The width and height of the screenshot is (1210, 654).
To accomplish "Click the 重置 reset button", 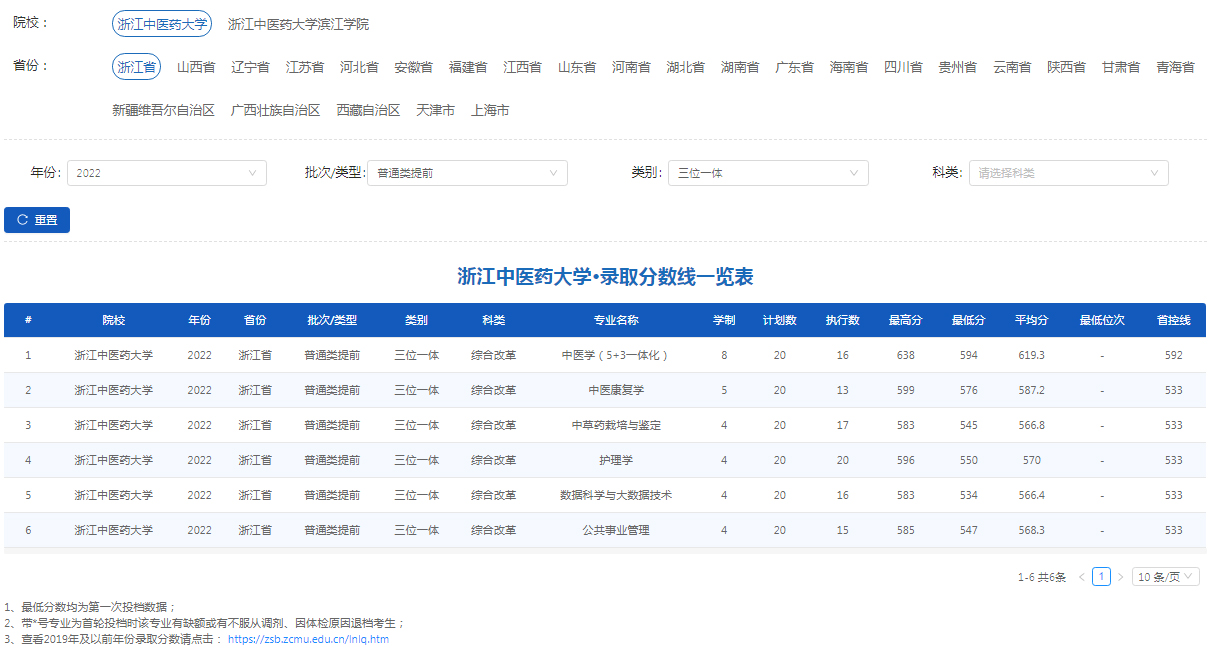I will pyautogui.click(x=37, y=220).
